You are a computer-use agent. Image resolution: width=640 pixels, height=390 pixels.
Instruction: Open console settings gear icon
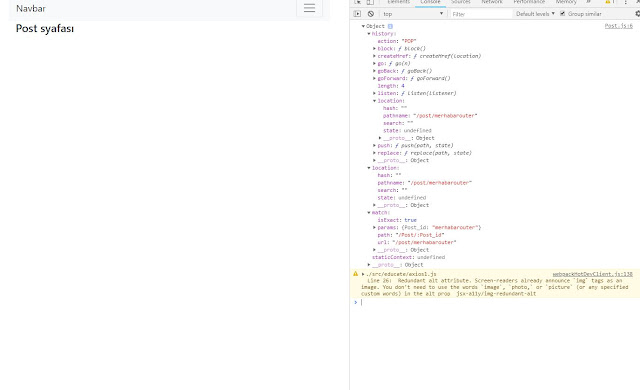click(638, 13)
